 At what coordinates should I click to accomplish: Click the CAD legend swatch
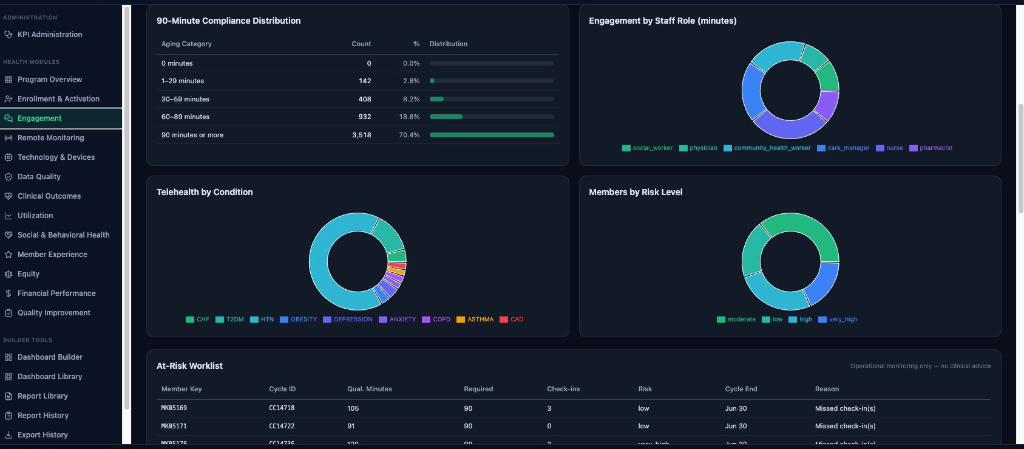coord(504,320)
